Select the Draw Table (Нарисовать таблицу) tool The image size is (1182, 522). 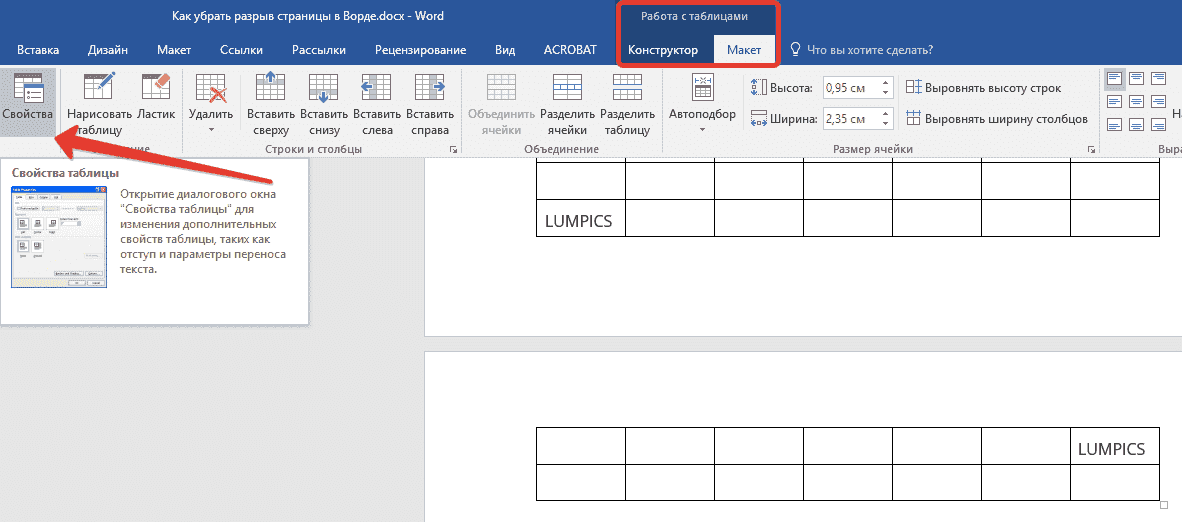(x=98, y=103)
